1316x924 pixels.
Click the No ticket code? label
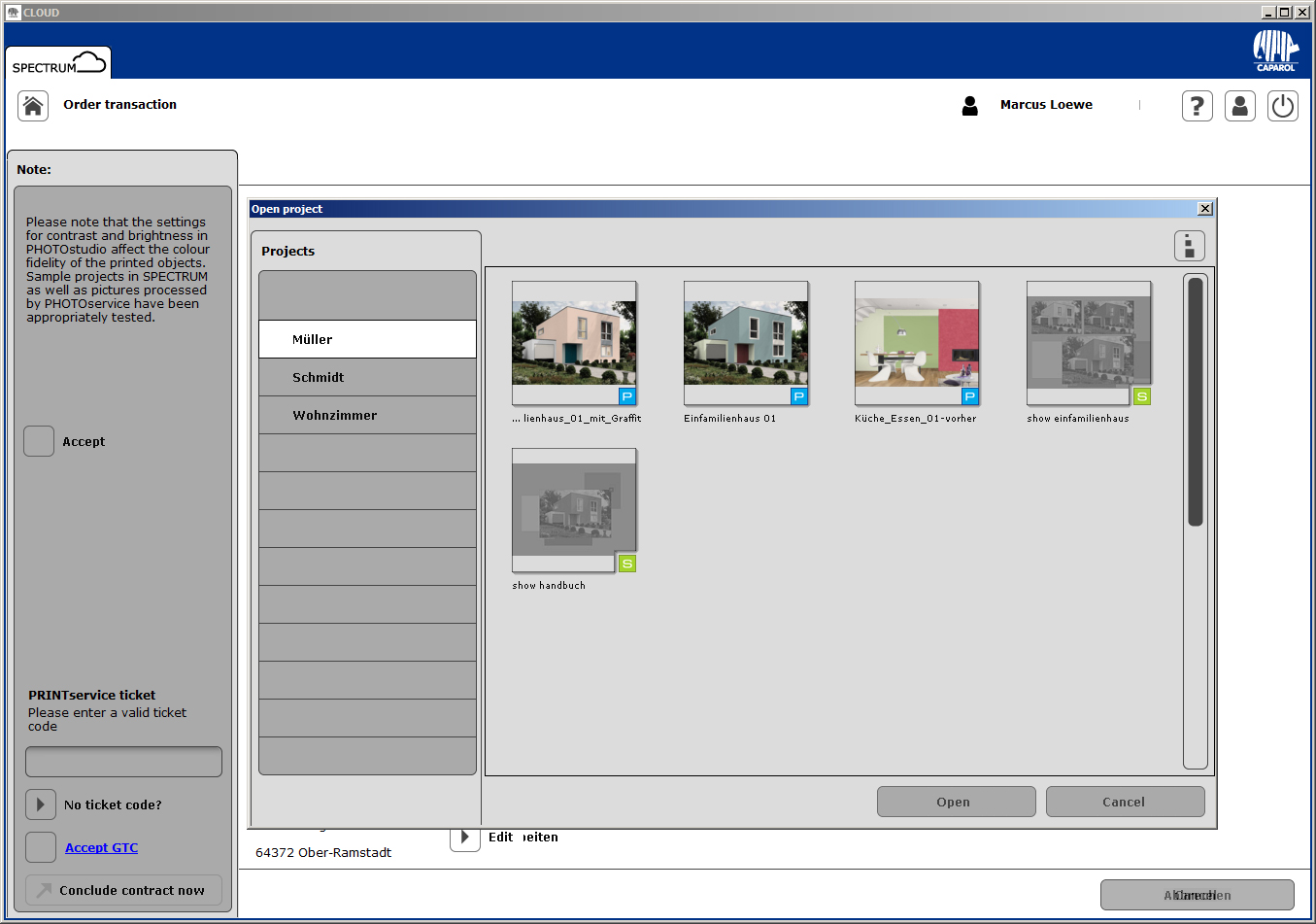pos(113,805)
